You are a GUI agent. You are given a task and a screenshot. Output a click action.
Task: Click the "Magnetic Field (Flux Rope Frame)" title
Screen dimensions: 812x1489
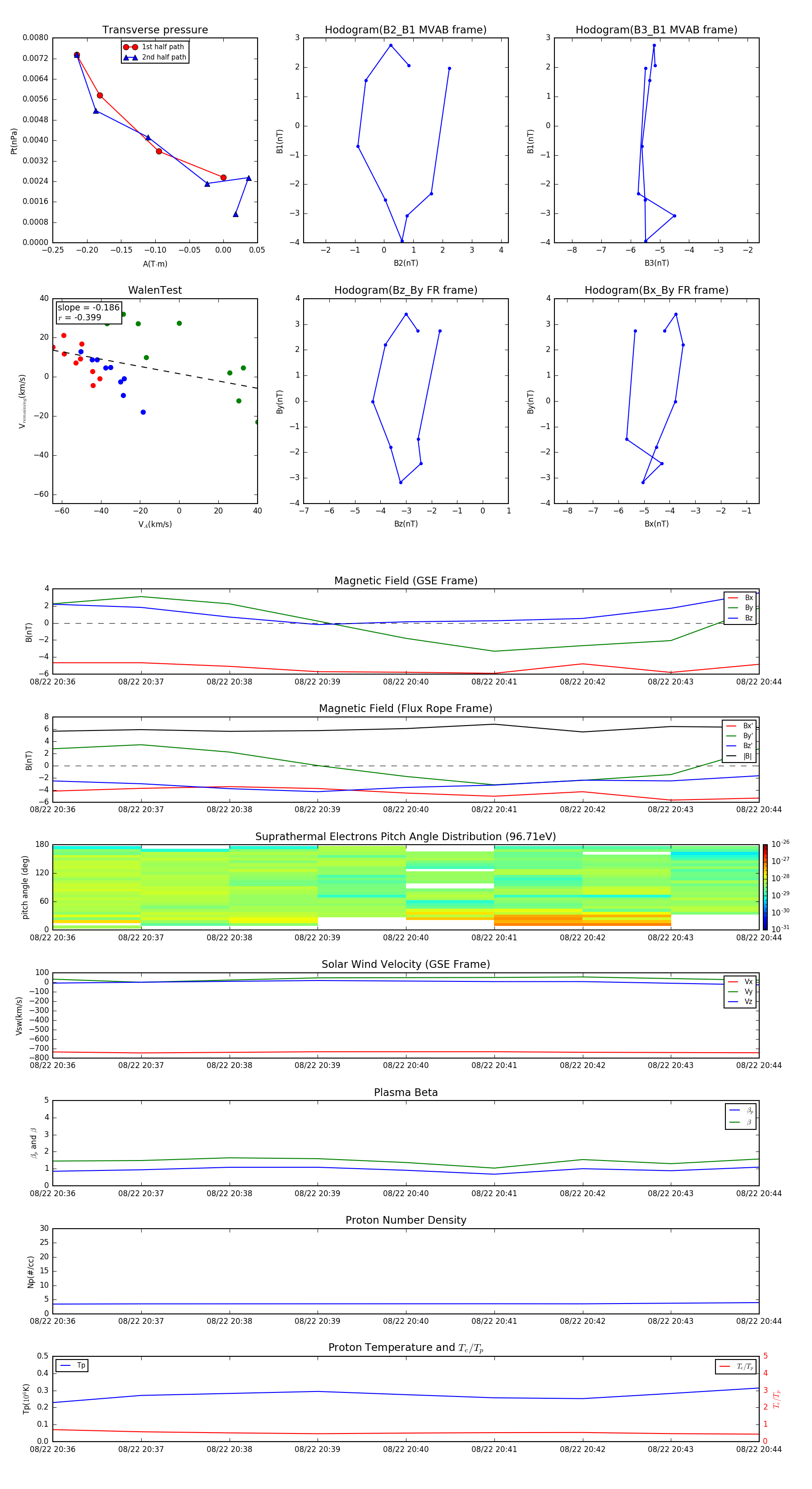click(406, 708)
